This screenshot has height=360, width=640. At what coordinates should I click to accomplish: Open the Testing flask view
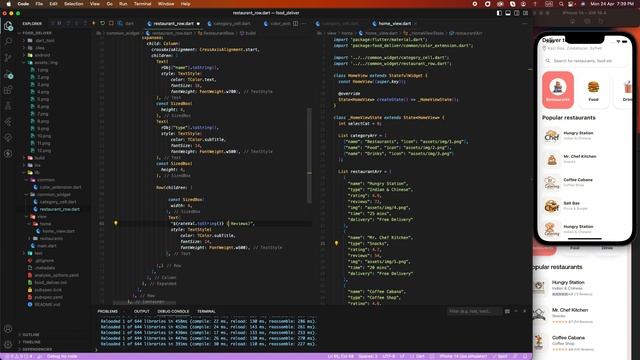[x=8, y=106]
